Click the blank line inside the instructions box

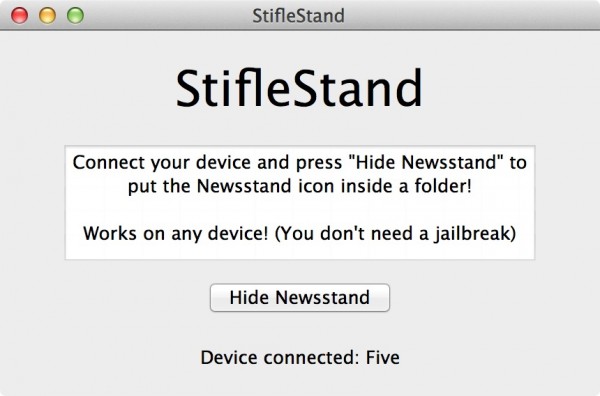300,210
